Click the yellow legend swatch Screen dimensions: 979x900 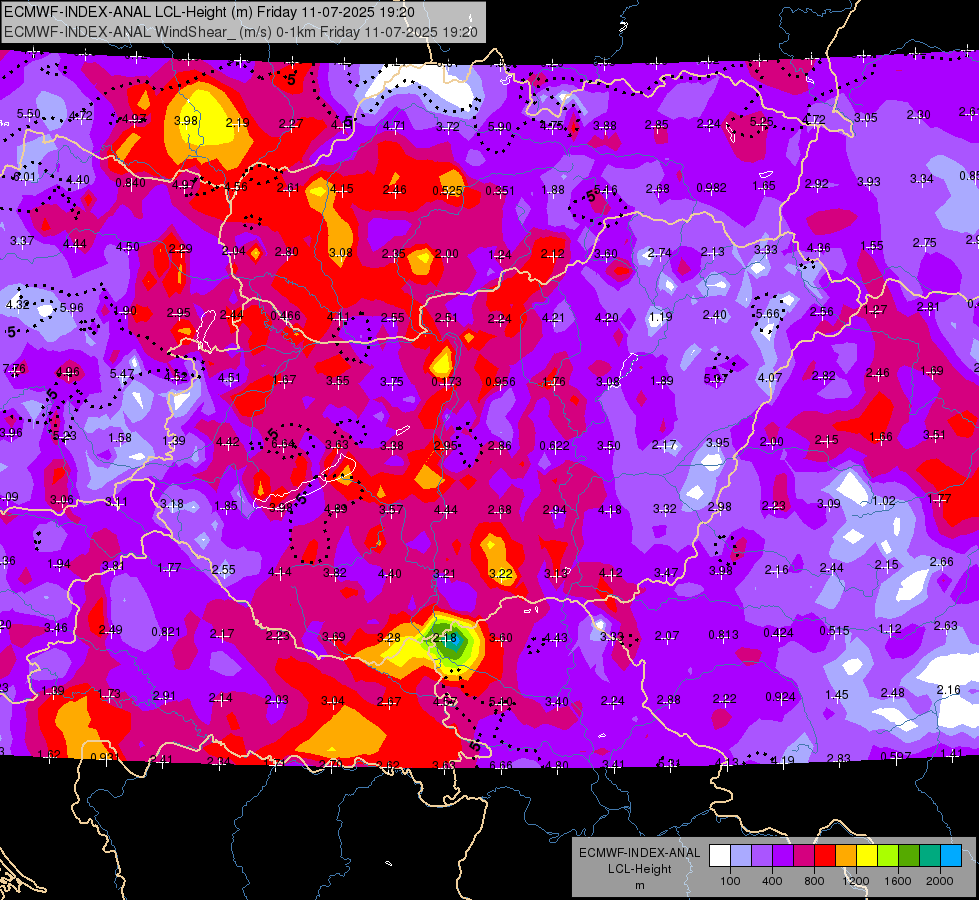[867, 856]
